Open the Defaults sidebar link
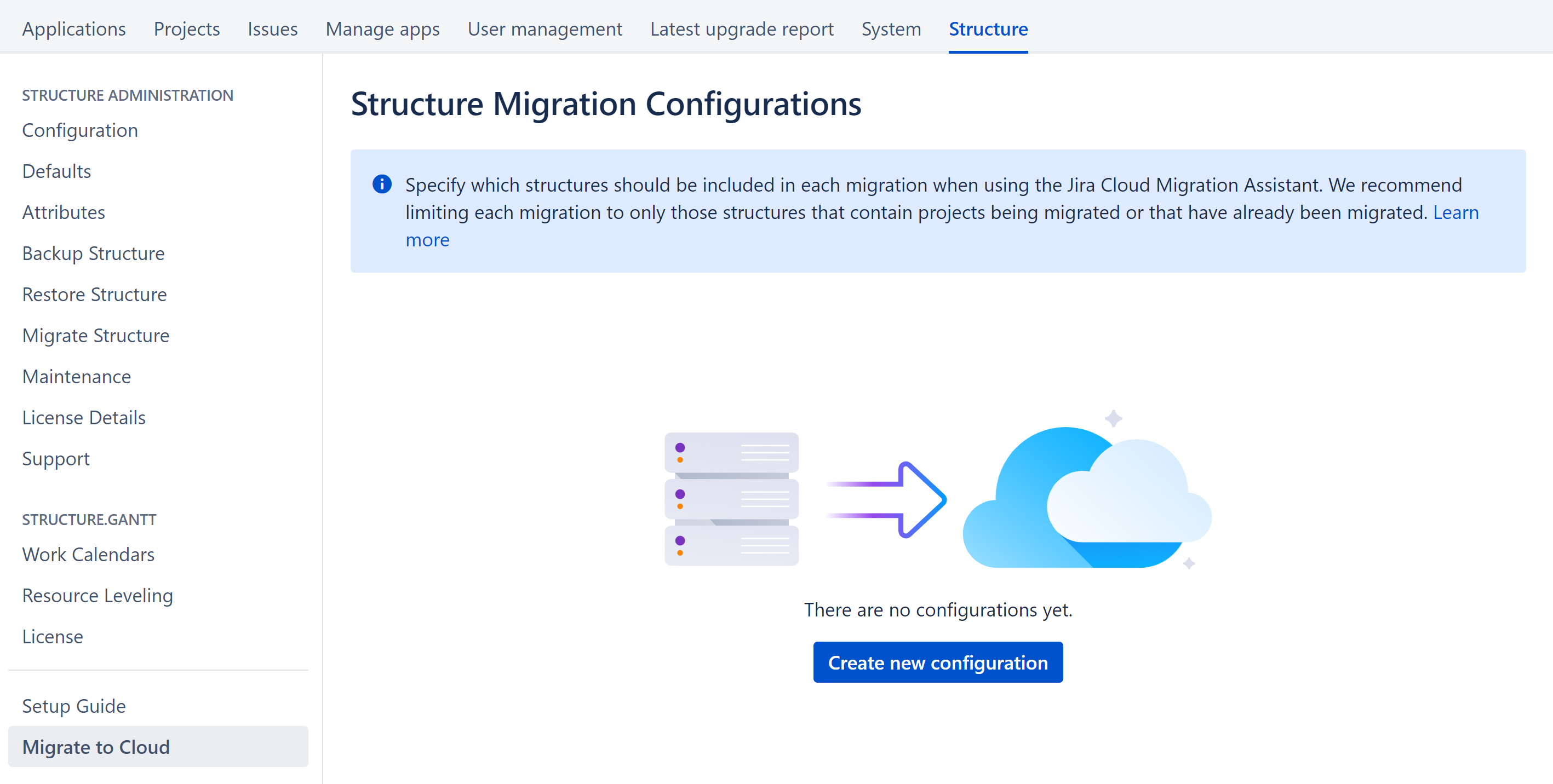This screenshot has width=1553, height=784. click(x=56, y=171)
